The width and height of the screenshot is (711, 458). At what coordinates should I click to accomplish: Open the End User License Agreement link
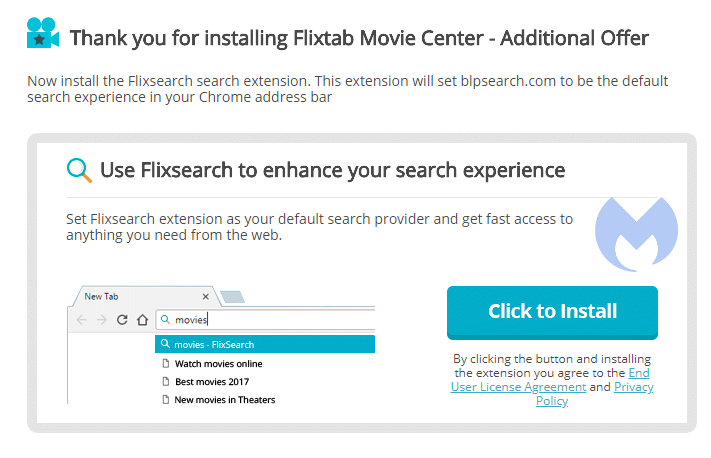550,380
